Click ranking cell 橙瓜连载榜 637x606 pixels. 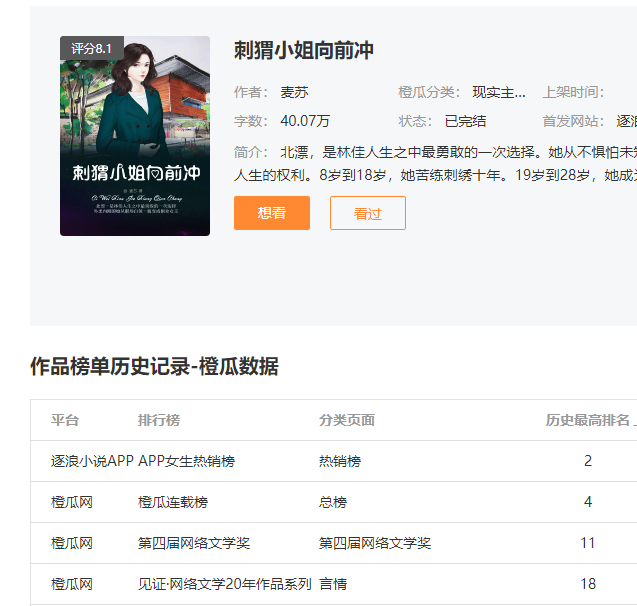[x=173, y=502]
